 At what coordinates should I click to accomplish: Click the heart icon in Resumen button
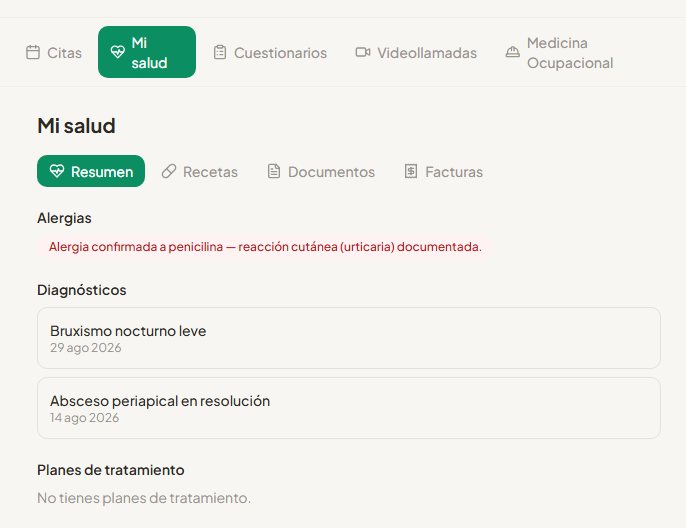pyautogui.click(x=57, y=171)
